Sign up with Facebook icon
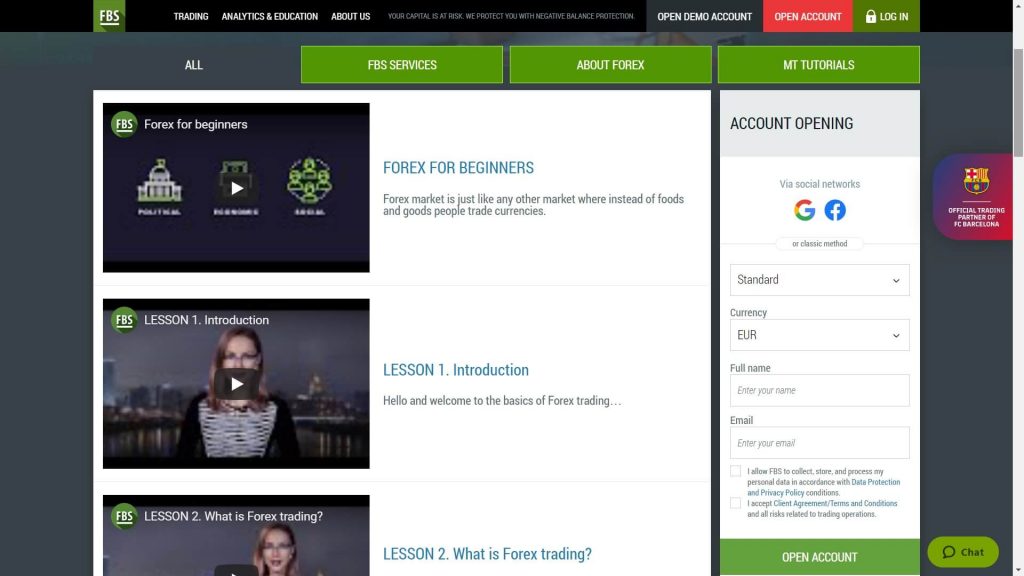The image size is (1024, 576). point(835,210)
